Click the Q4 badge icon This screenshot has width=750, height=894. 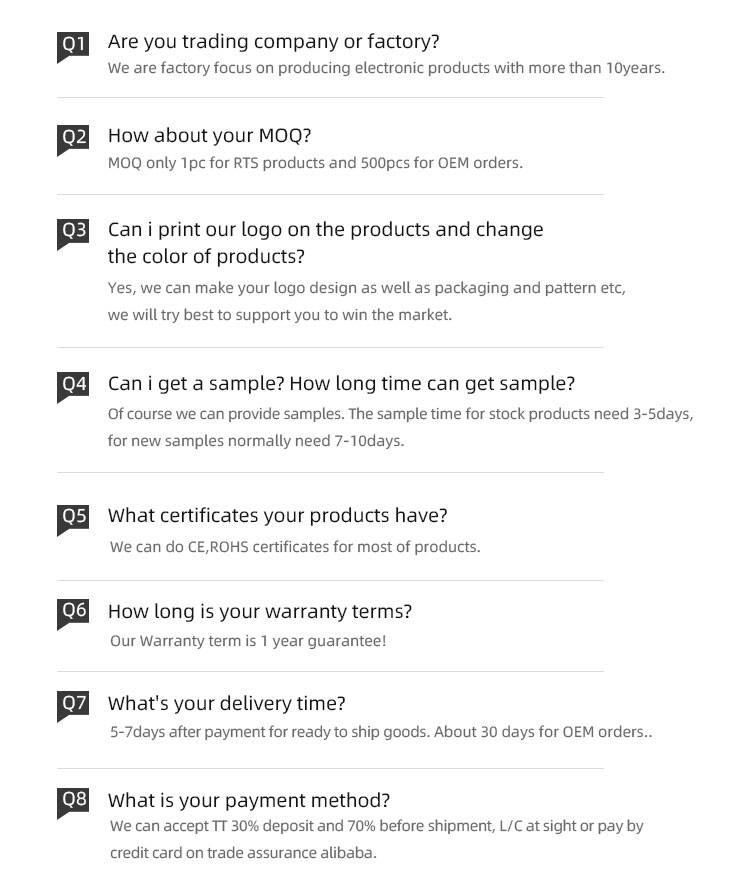point(74,385)
